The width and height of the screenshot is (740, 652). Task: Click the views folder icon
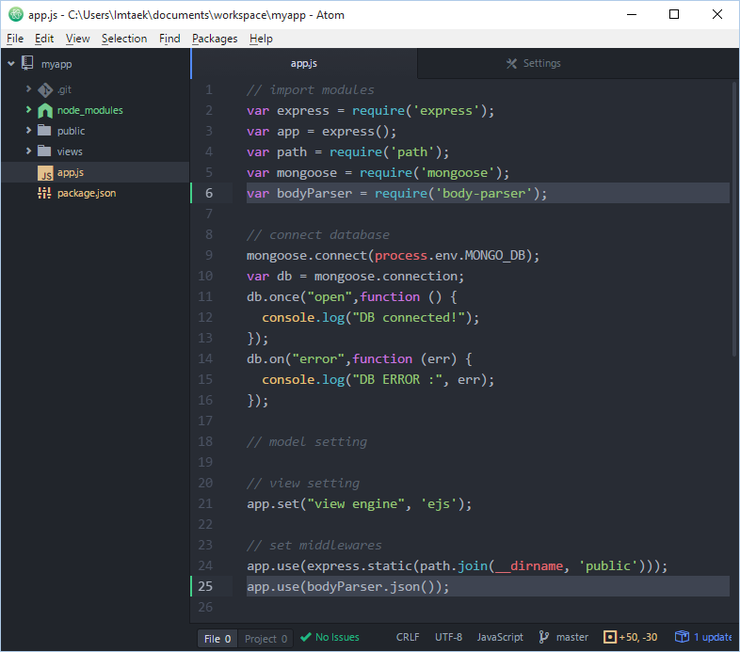pyautogui.click(x=44, y=151)
